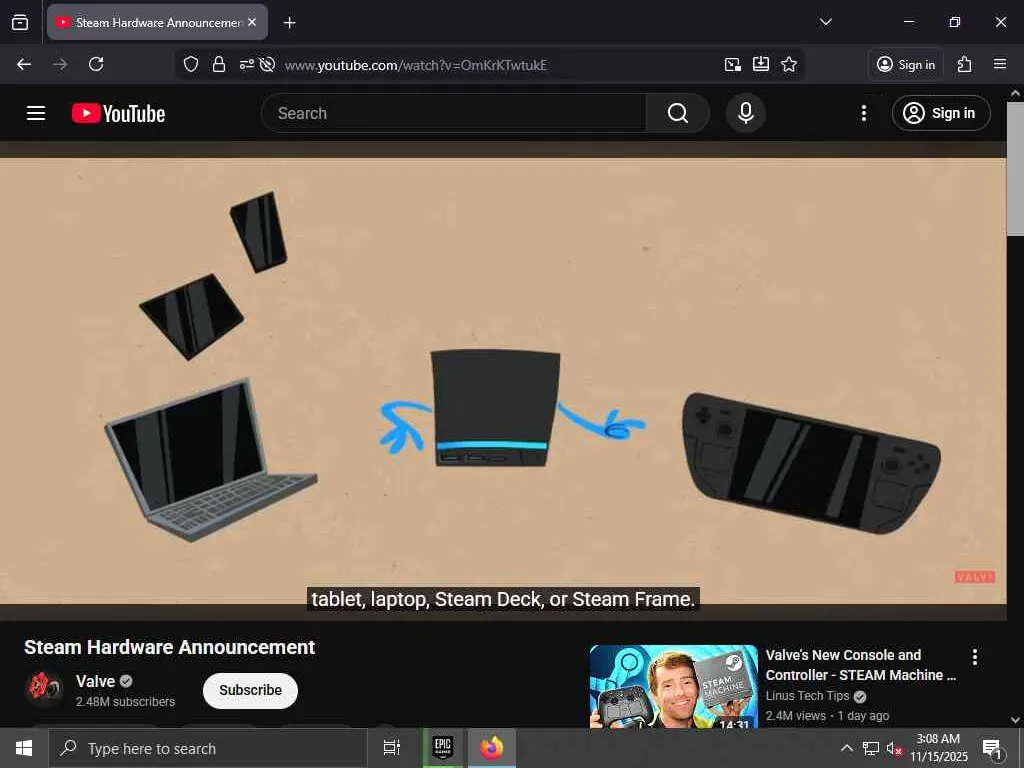The width and height of the screenshot is (1024, 768).
Task: Open the notifications action center
Action: click(x=992, y=749)
